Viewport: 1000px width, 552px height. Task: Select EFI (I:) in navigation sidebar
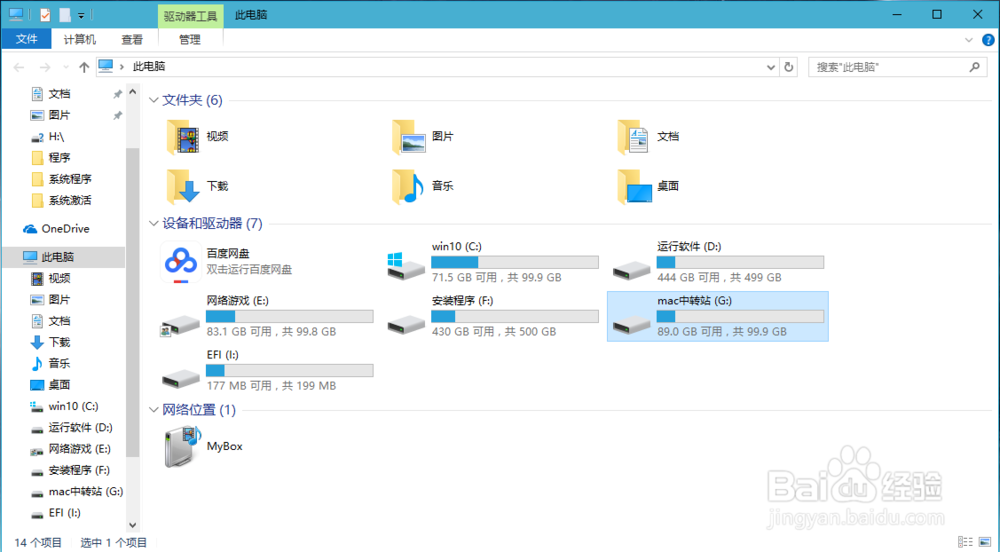64,513
